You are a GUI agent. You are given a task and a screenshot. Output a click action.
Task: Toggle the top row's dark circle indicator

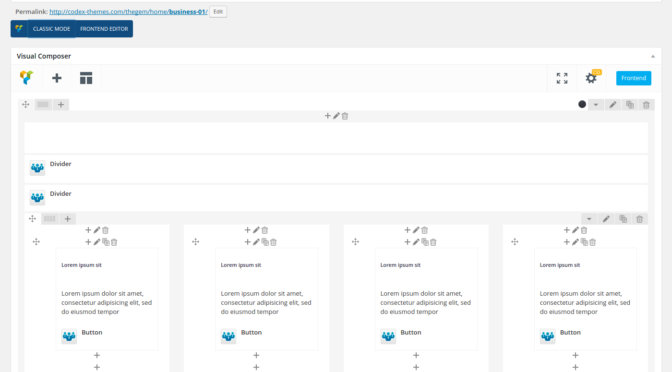582,104
